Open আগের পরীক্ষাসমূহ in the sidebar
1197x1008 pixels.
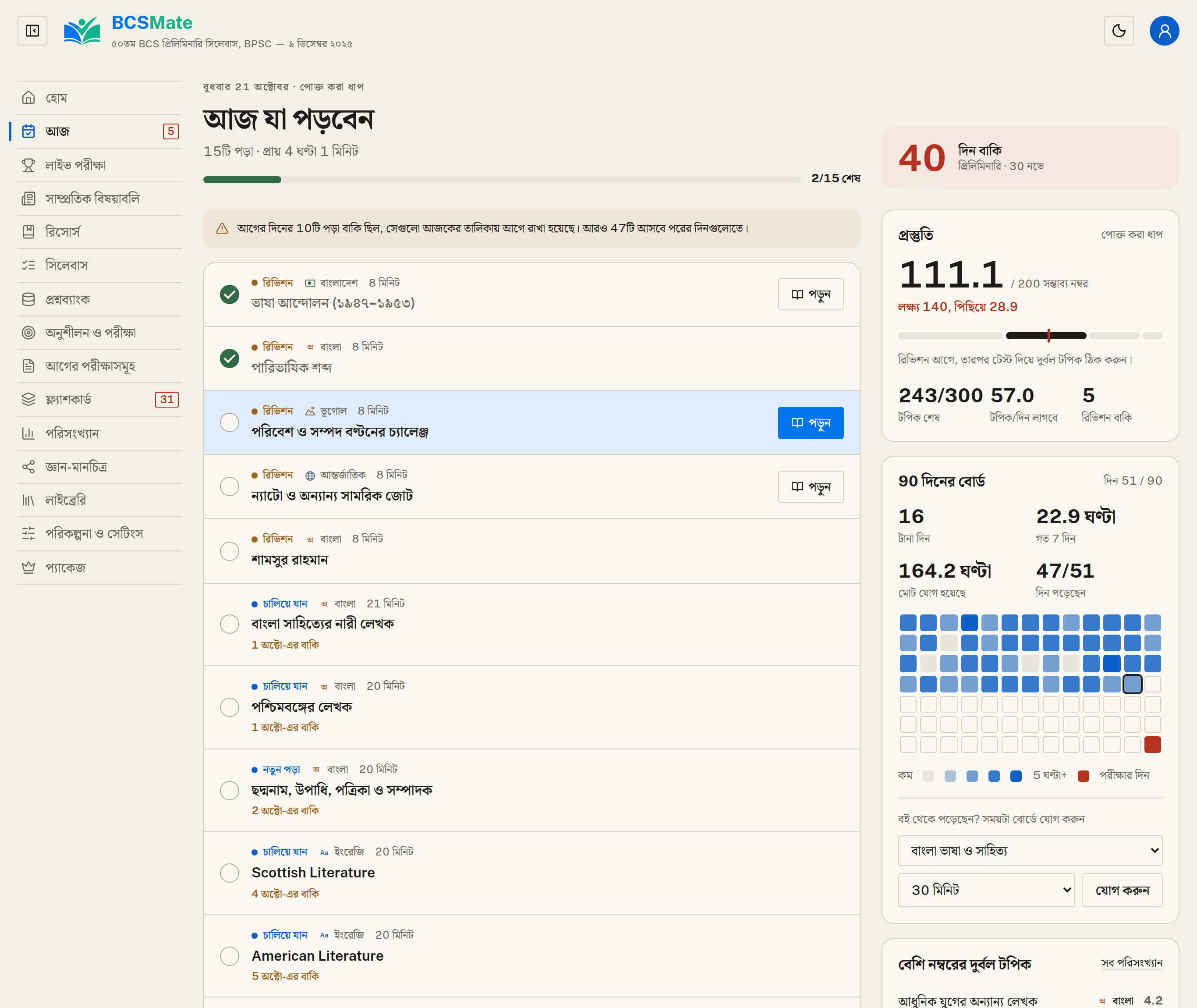(x=100, y=366)
